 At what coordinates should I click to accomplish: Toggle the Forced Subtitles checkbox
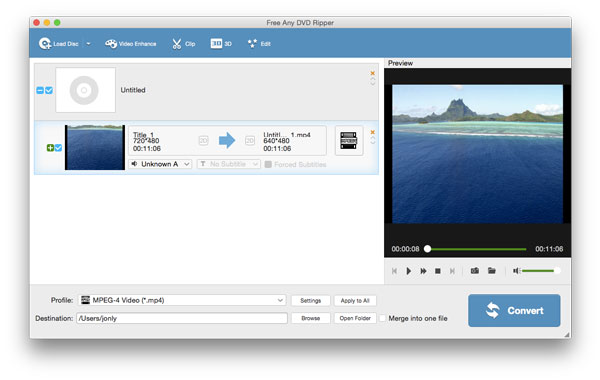[x=268, y=164]
